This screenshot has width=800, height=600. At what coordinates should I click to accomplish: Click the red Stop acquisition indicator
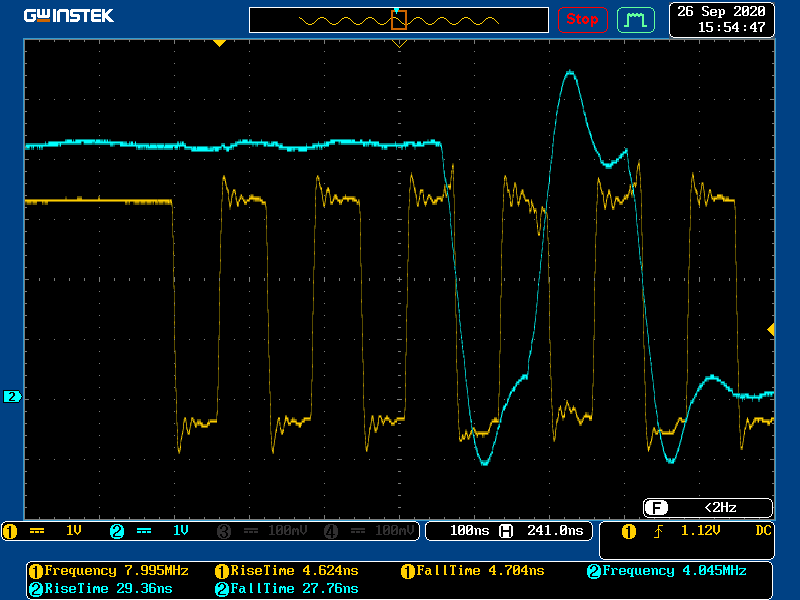pyautogui.click(x=582, y=19)
